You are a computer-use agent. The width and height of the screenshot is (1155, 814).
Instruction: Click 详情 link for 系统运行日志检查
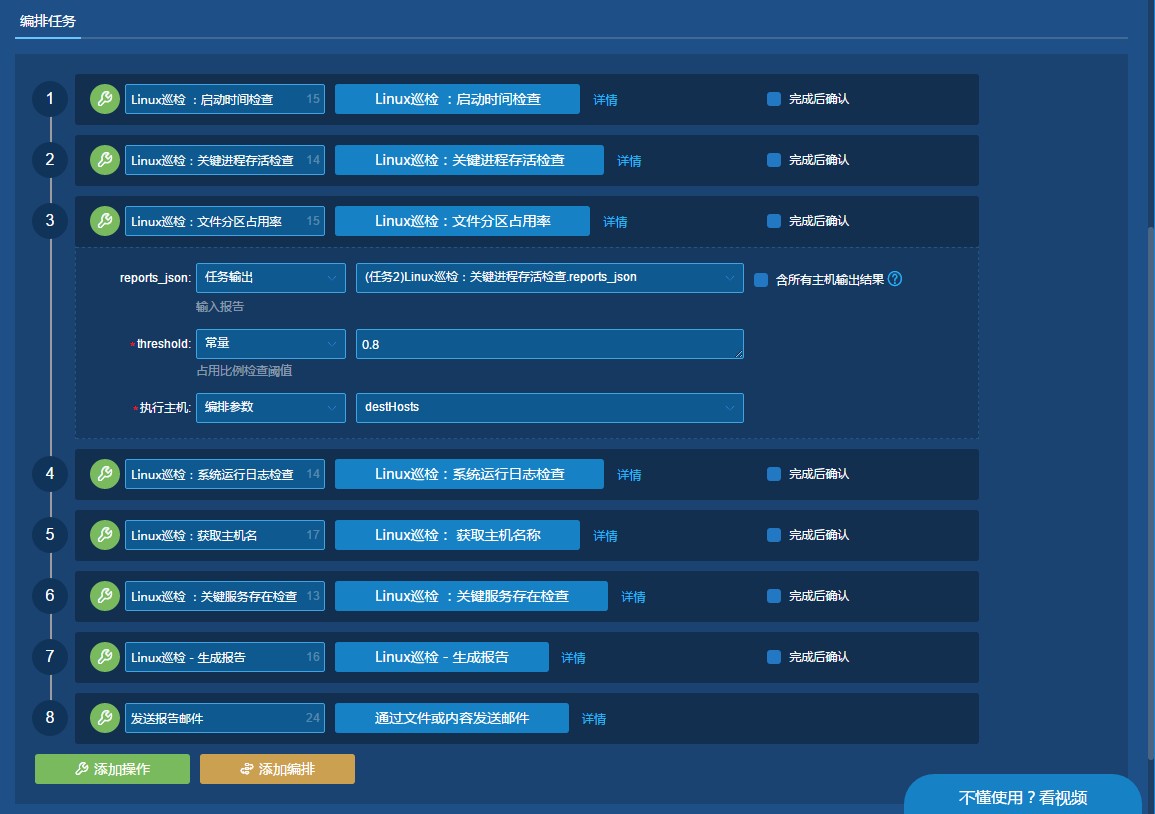click(629, 475)
